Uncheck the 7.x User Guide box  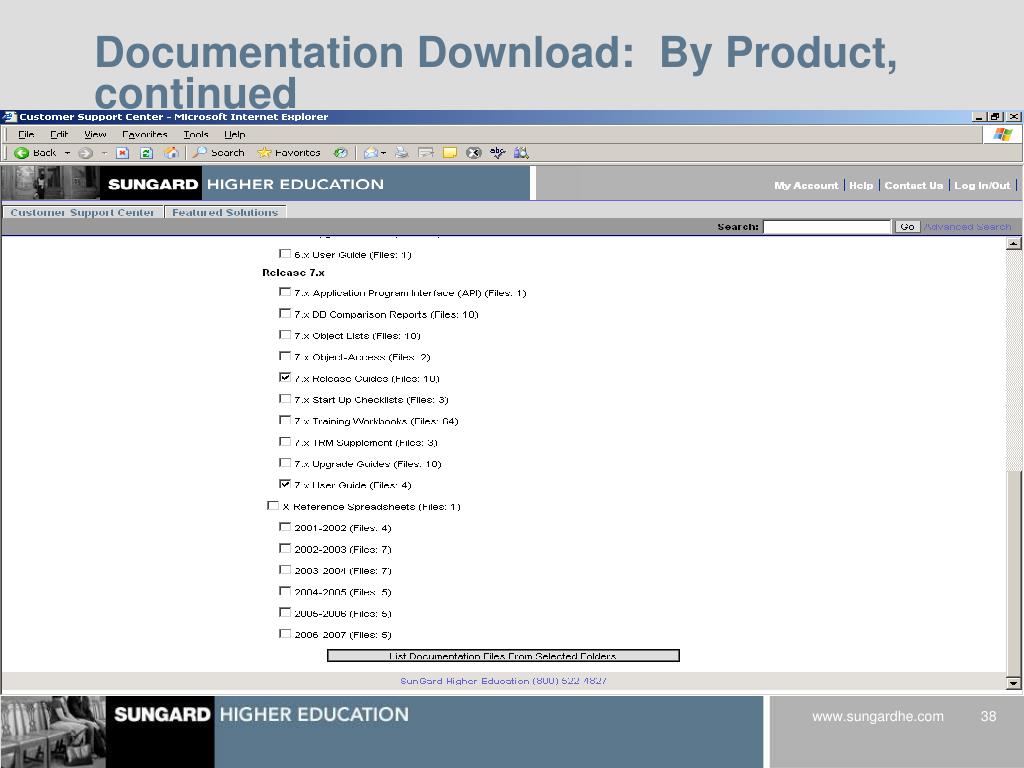(285, 484)
